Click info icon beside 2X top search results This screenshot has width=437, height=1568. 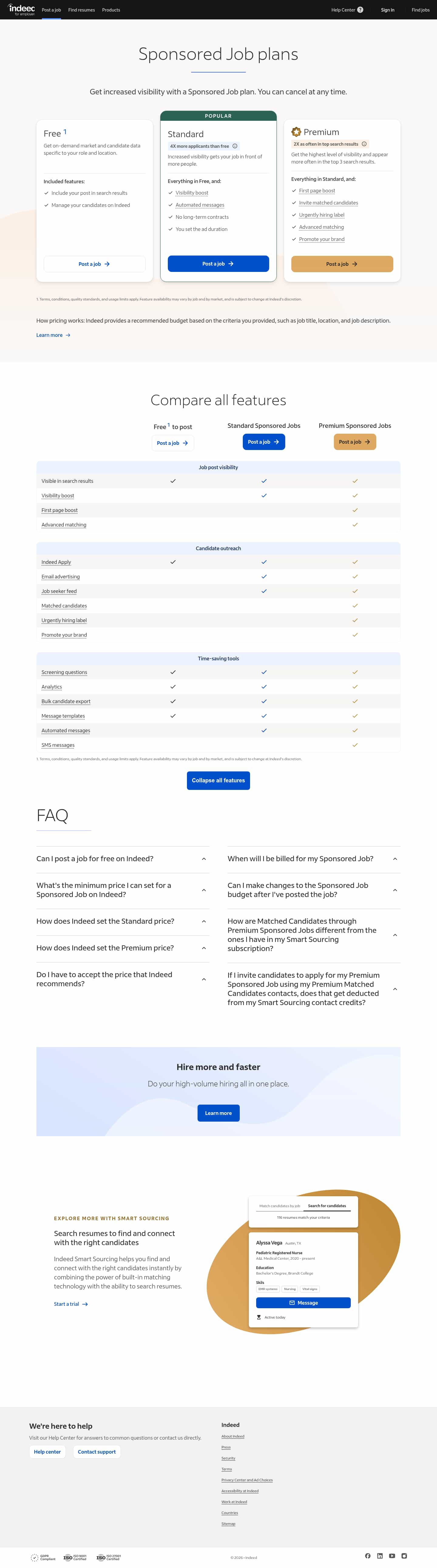[364, 144]
